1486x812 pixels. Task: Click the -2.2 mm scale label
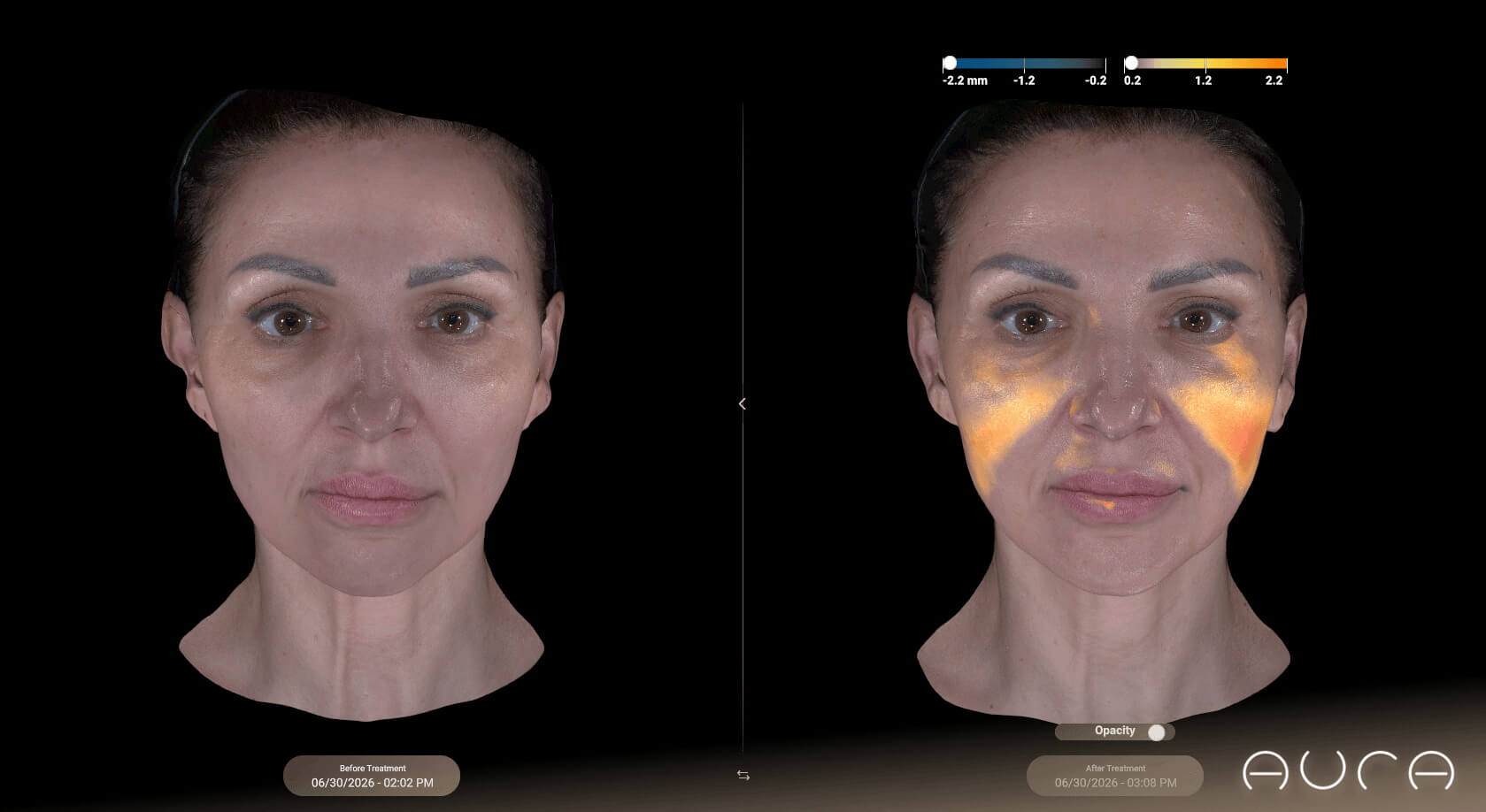pos(965,80)
